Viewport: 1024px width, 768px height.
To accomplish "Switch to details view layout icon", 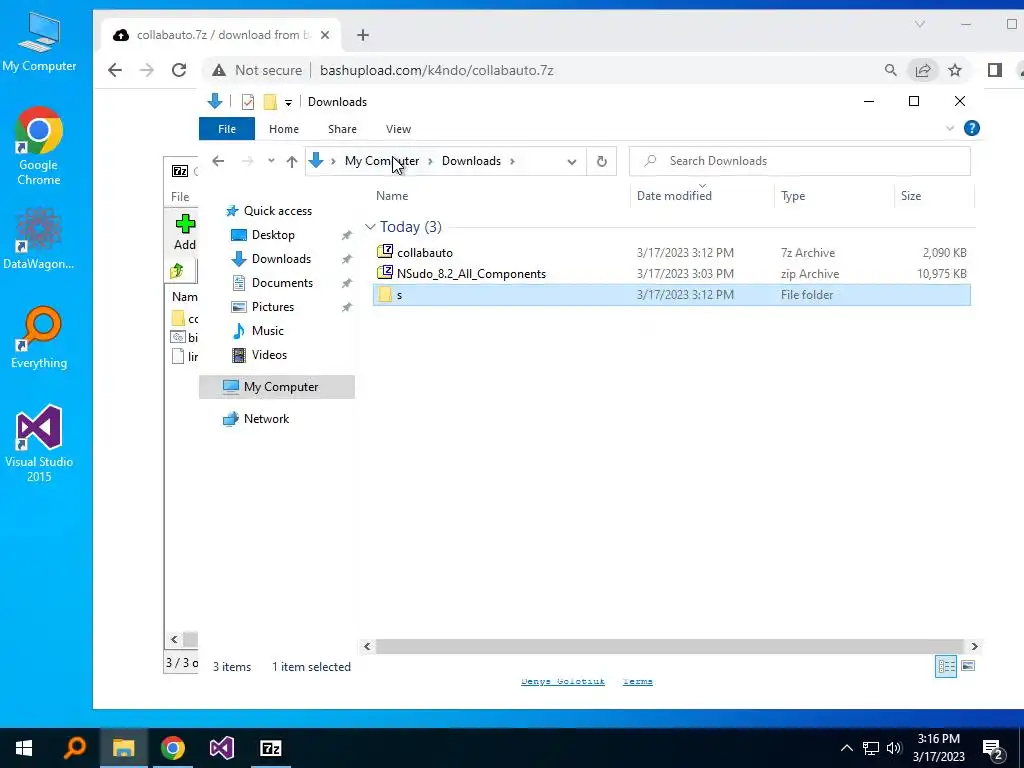I will click(x=946, y=666).
